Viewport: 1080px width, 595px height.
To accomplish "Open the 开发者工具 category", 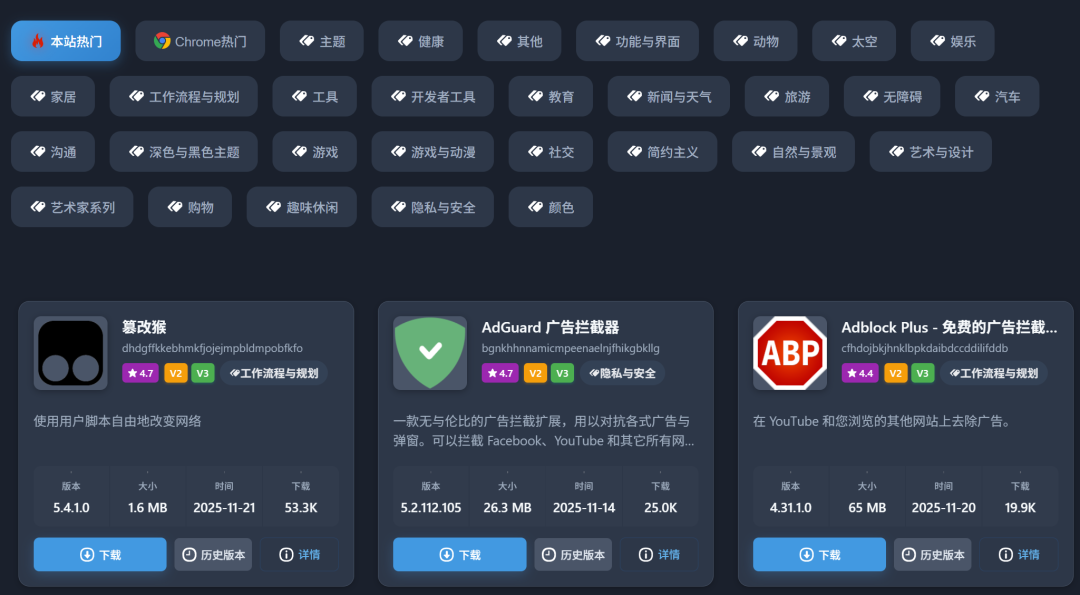I will click(x=433, y=96).
